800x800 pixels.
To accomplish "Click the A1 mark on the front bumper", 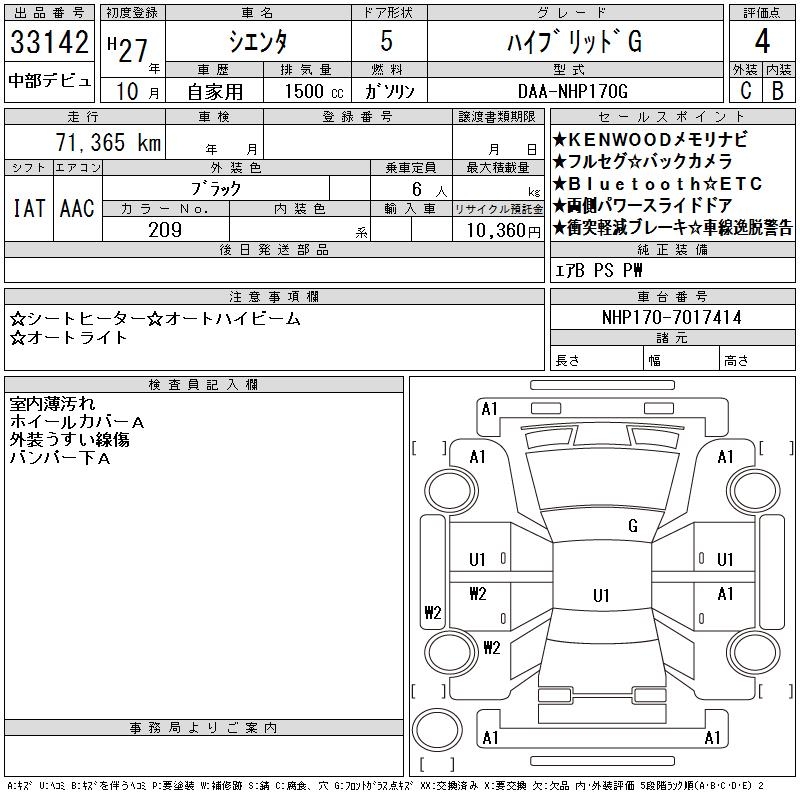I will (489, 409).
